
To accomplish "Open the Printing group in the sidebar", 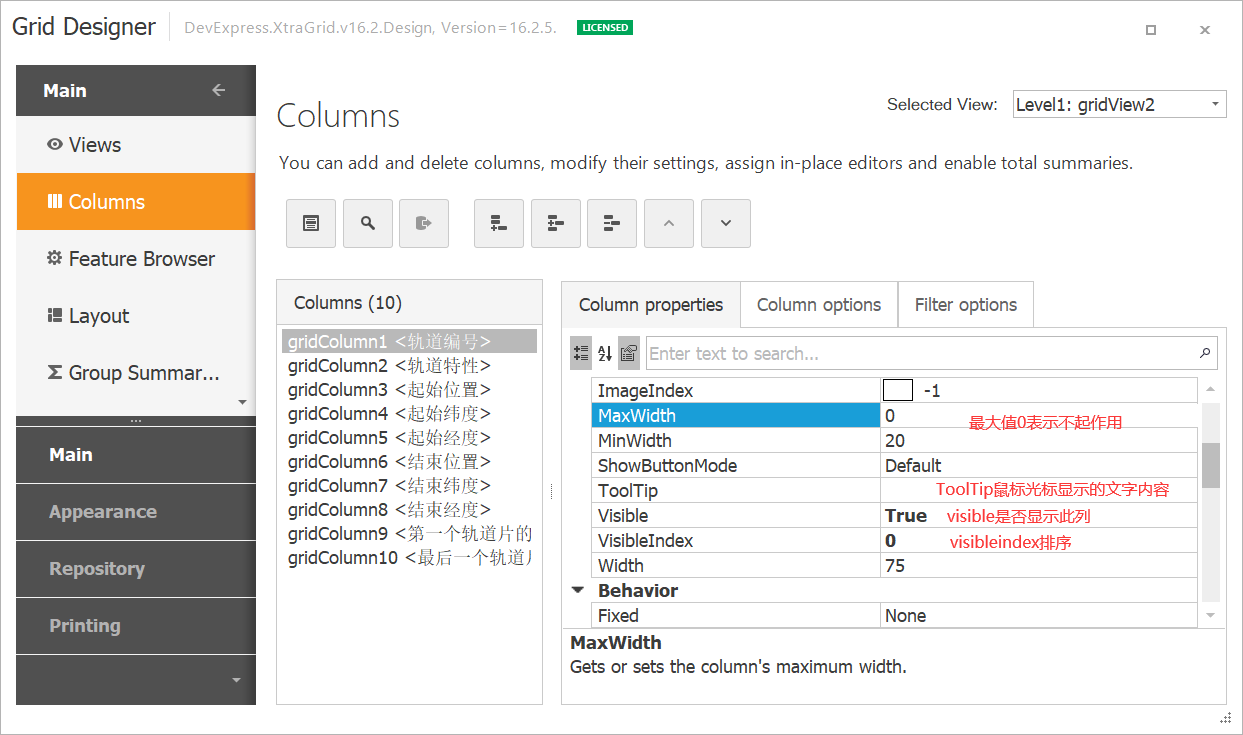I will point(136,626).
